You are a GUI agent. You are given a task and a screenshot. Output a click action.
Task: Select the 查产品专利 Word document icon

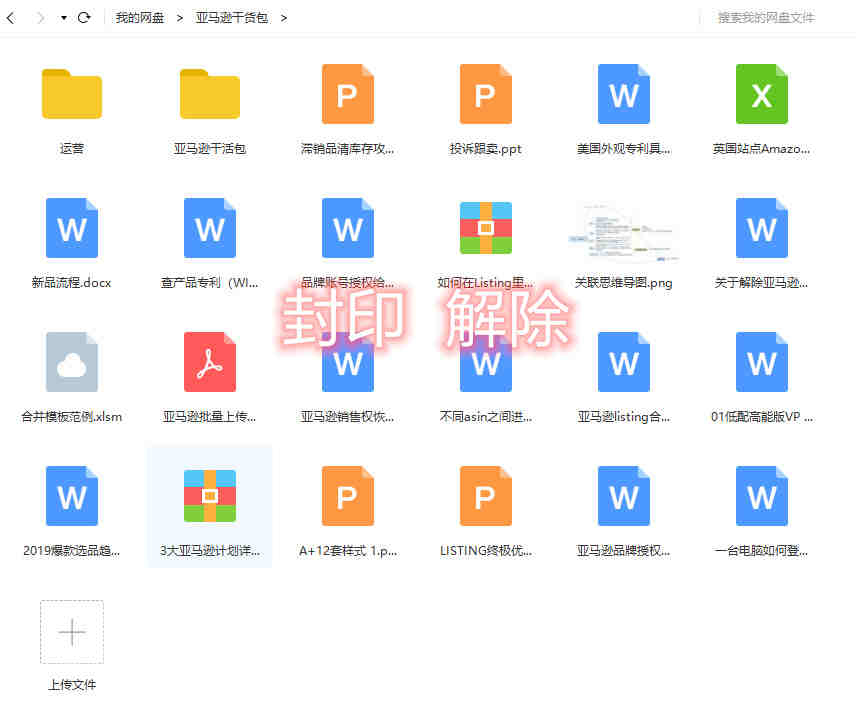click(x=210, y=228)
